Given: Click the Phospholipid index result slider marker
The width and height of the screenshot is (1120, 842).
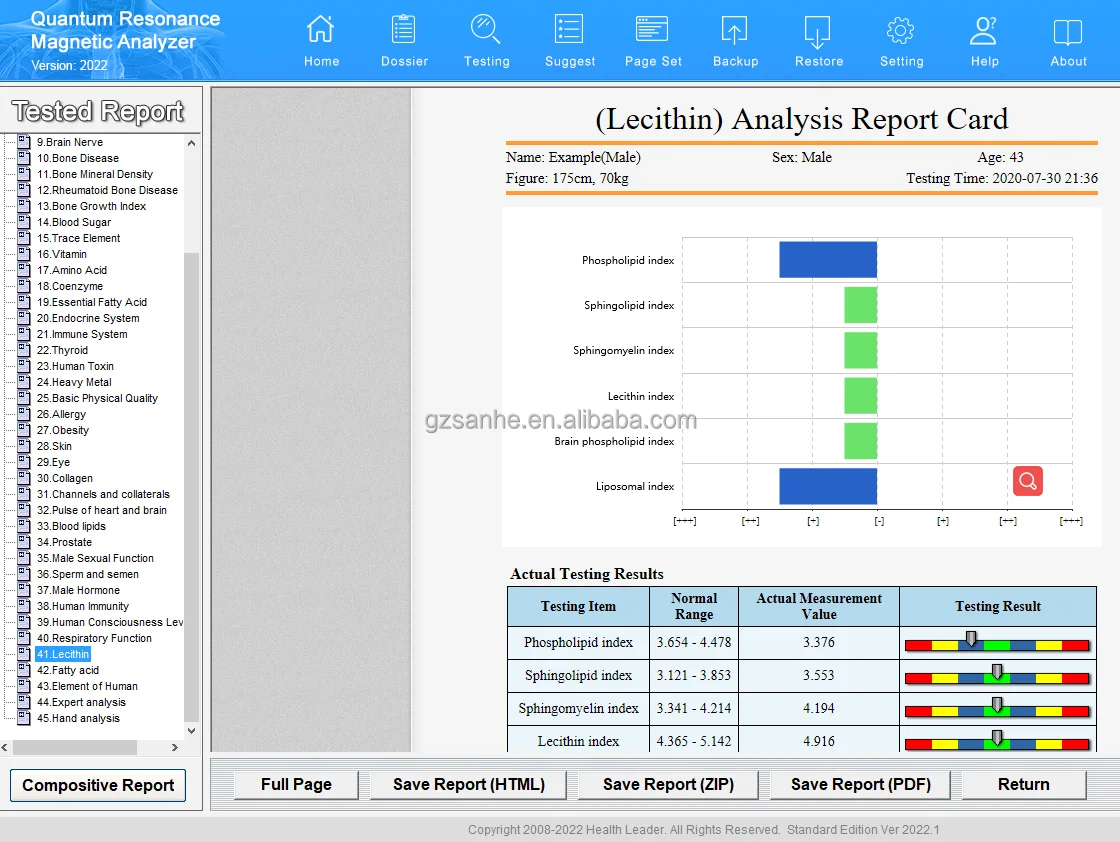Looking at the screenshot, I should click(970, 639).
